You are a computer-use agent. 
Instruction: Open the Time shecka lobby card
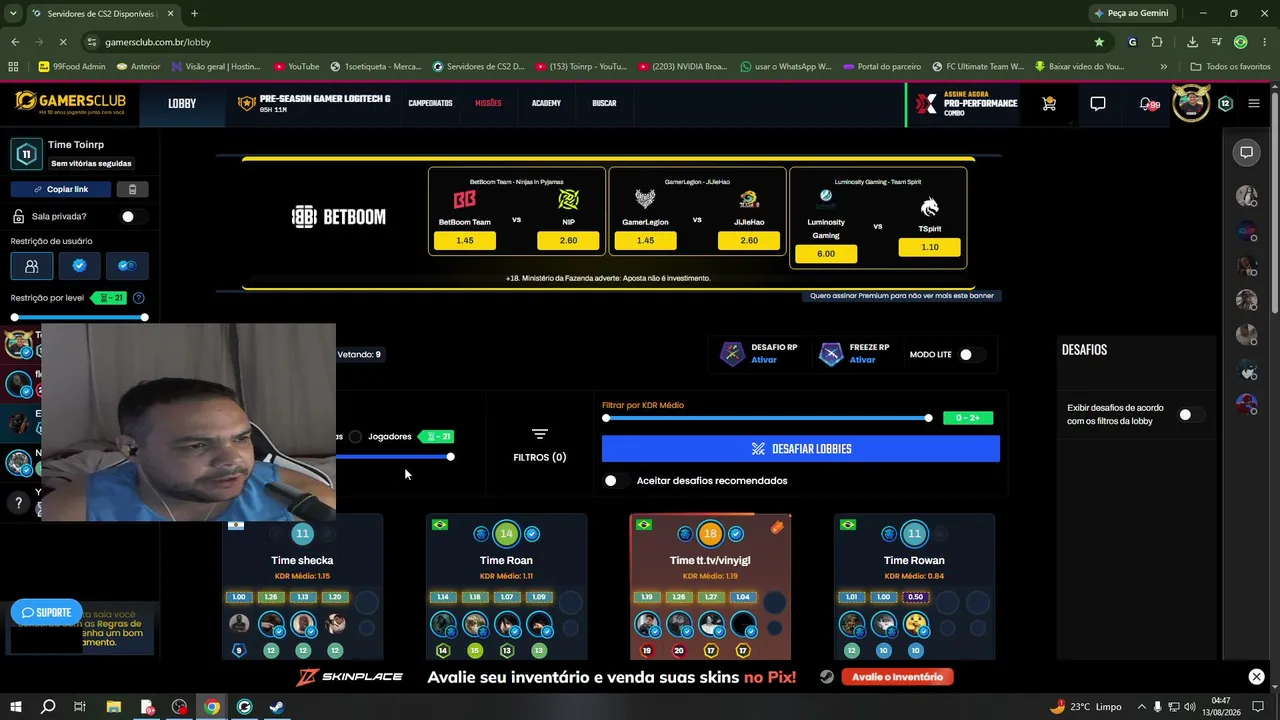coord(302,587)
